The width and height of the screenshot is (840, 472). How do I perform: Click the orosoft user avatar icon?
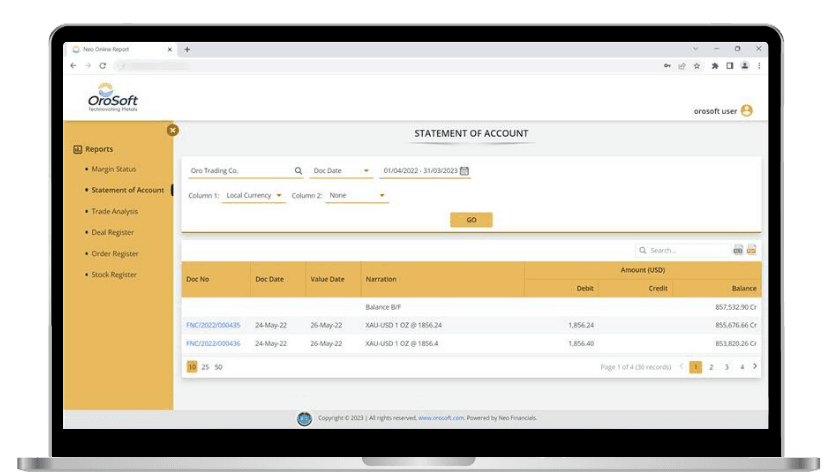tap(746, 111)
